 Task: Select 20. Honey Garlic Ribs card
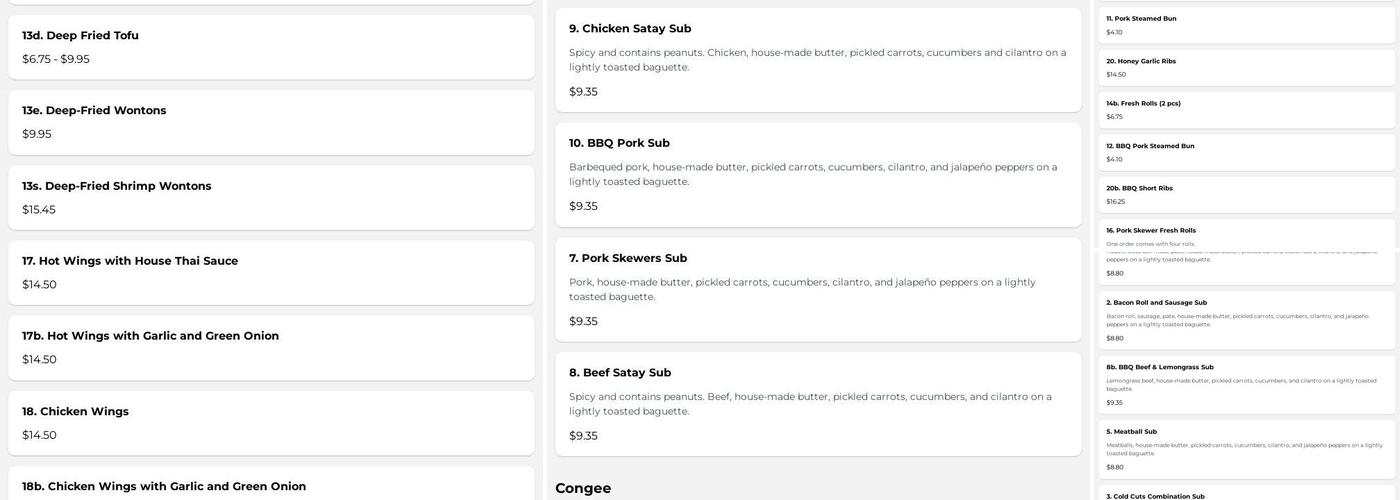(1246, 67)
